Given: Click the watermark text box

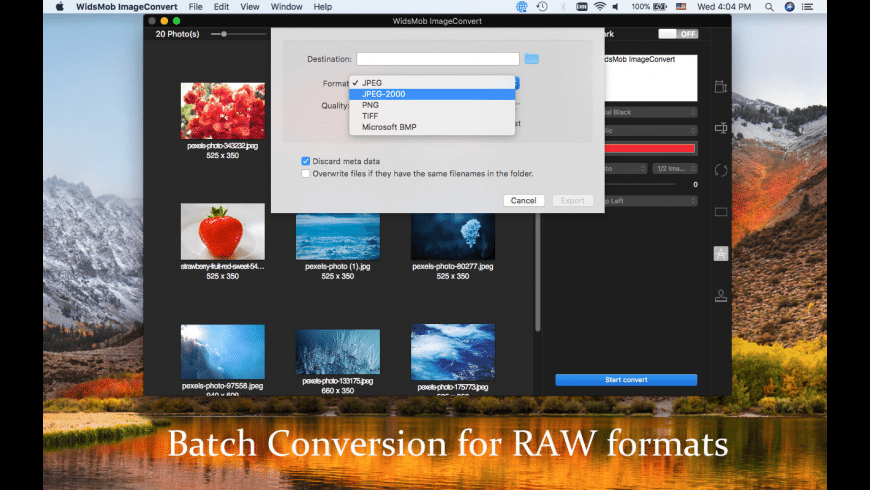Looking at the screenshot, I should [650, 78].
